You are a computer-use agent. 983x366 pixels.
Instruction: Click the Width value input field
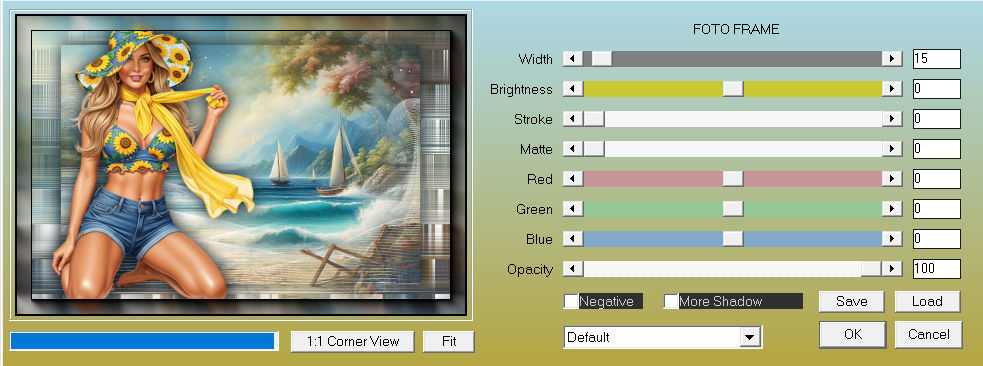[x=937, y=59]
